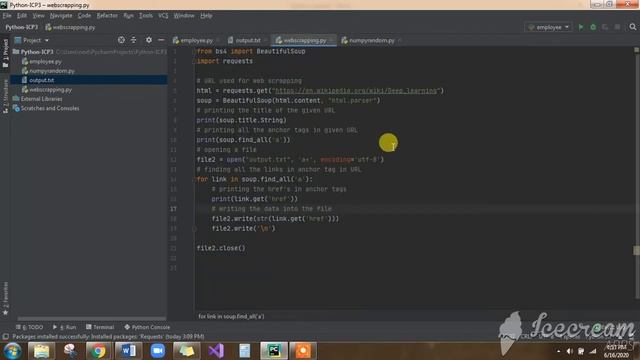The image size is (640, 360).
Task: Open Project panel settings gear
Action: 149,40
